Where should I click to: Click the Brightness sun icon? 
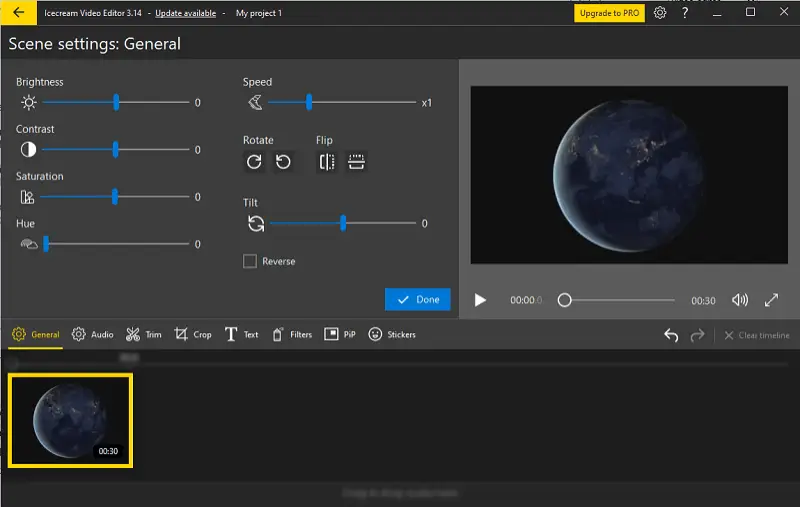(29, 103)
